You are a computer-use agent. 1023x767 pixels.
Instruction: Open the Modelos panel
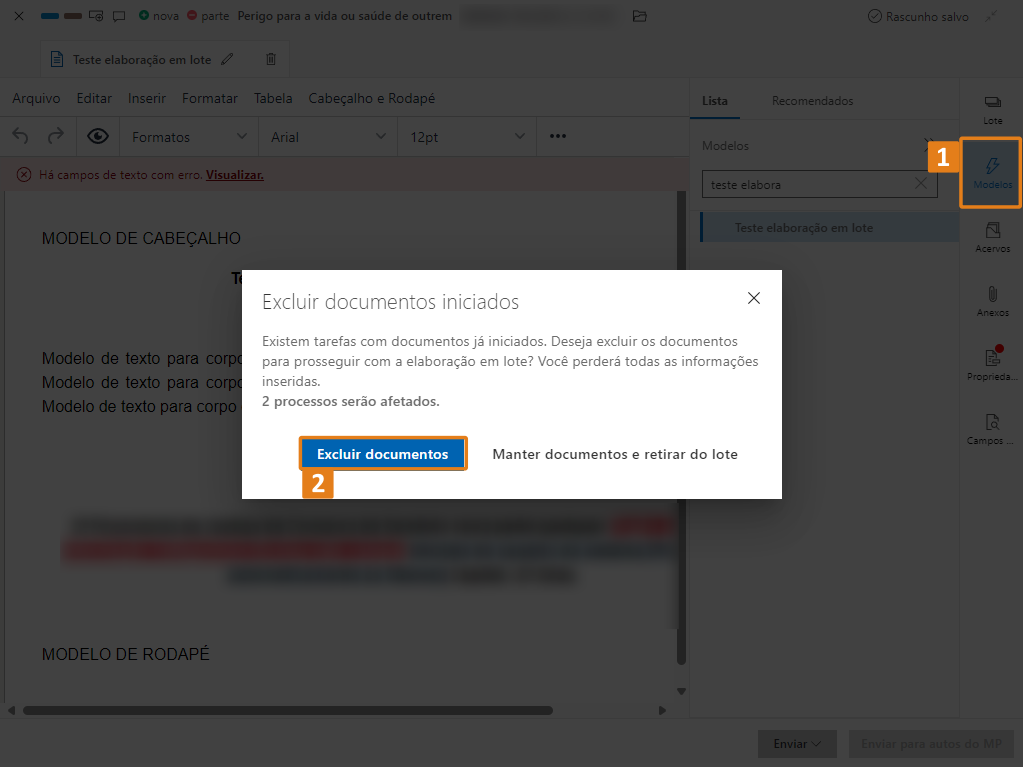click(x=990, y=172)
